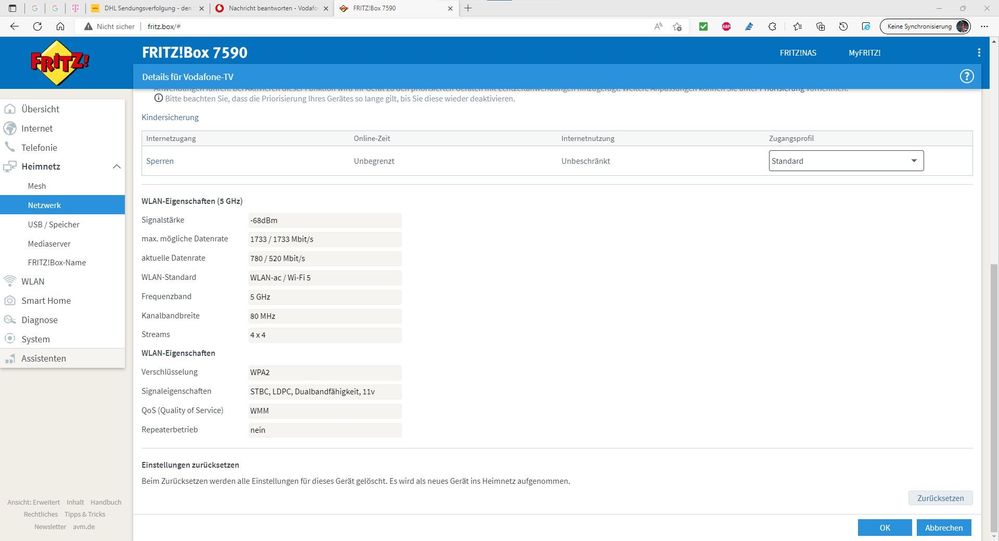Click the Nicht sicher warning indicator

(x=110, y=26)
